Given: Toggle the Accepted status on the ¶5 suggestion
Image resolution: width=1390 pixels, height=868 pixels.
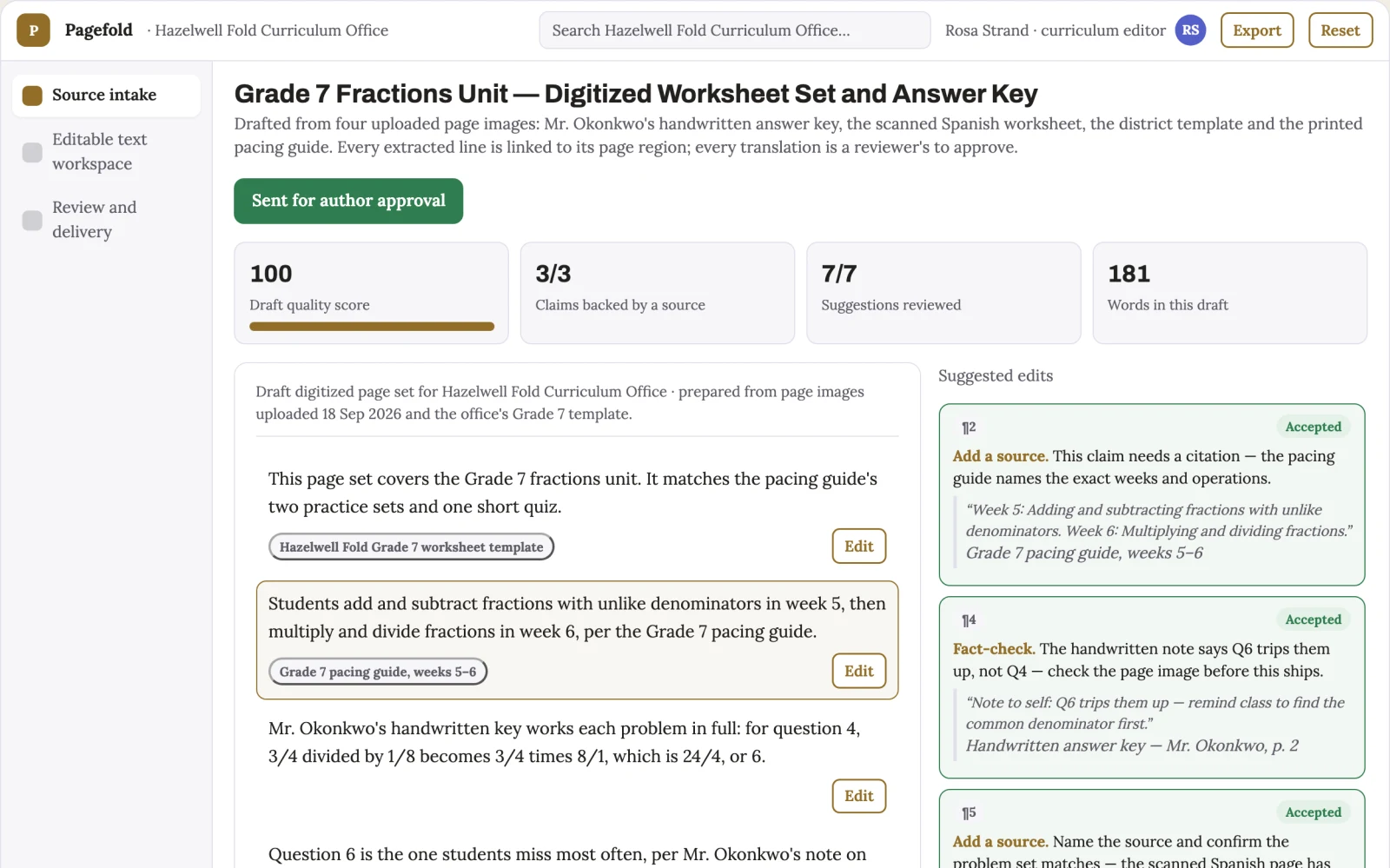Looking at the screenshot, I should pos(1313,812).
